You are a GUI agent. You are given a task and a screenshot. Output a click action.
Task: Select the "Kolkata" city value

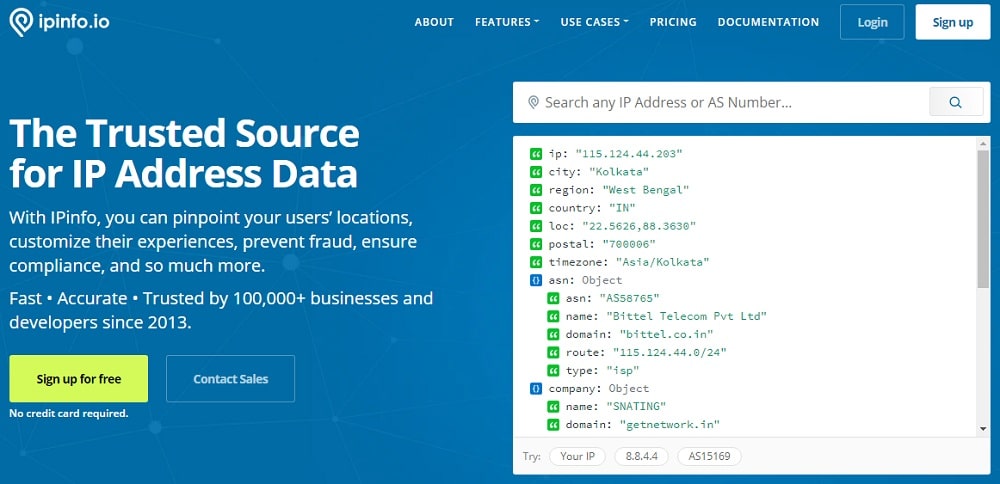(619, 172)
